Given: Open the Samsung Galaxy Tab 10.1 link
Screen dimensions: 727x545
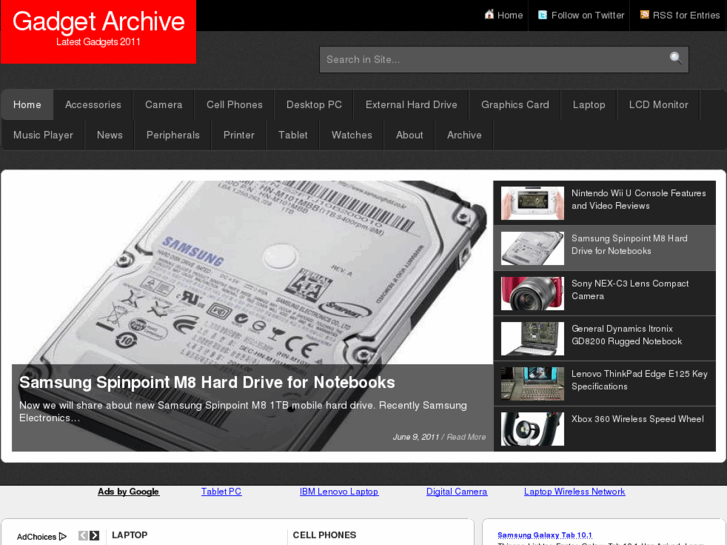Looking at the screenshot, I should coord(545,535).
